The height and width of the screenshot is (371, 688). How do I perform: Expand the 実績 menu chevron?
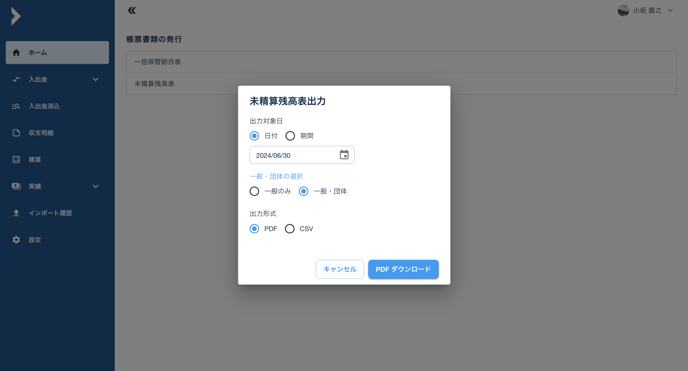96,186
